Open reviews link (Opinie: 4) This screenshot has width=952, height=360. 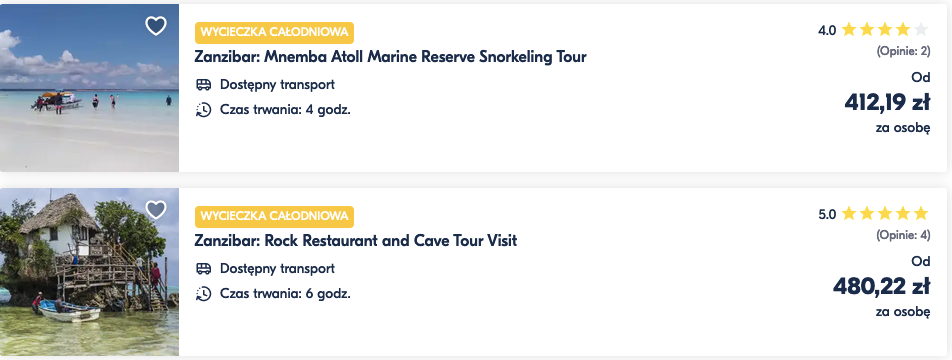click(903, 236)
